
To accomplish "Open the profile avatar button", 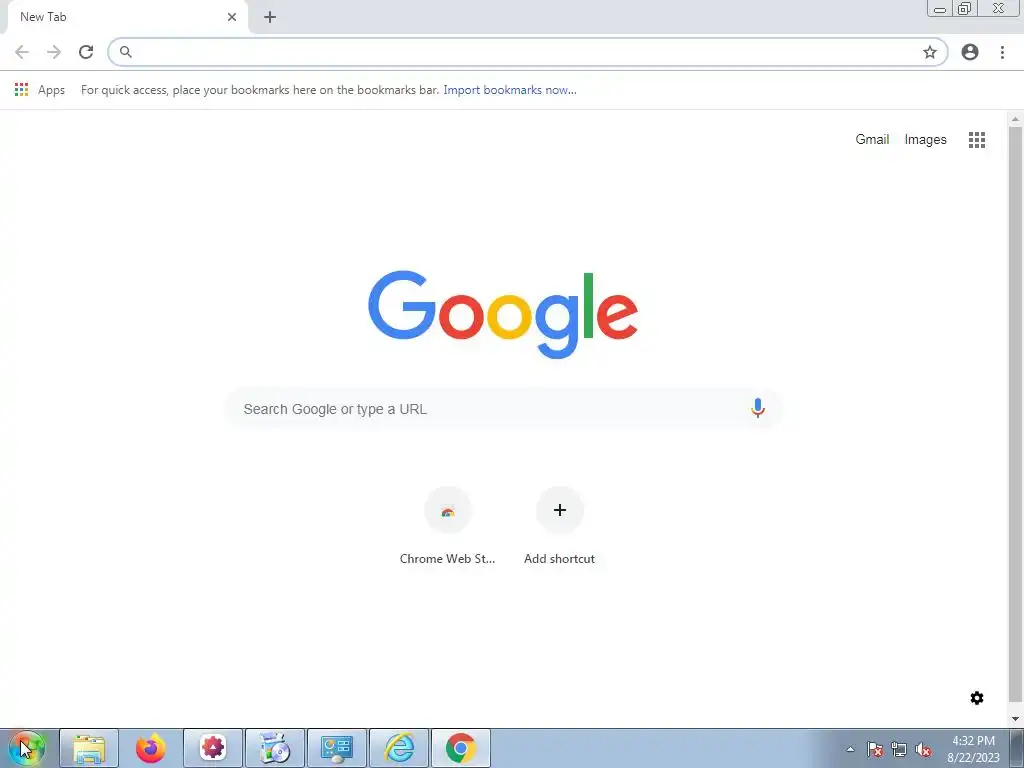I will click(x=970, y=52).
